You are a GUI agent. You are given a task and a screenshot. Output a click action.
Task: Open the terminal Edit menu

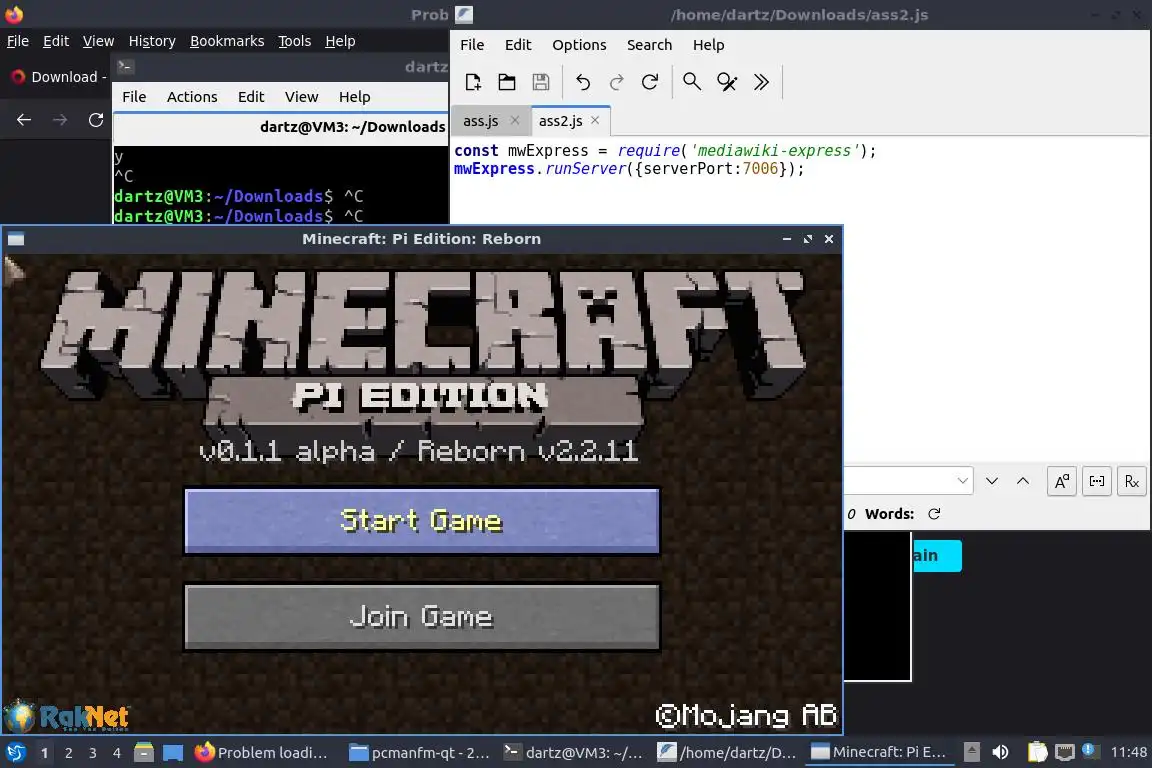pyautogui.click(x=251, y=97)
